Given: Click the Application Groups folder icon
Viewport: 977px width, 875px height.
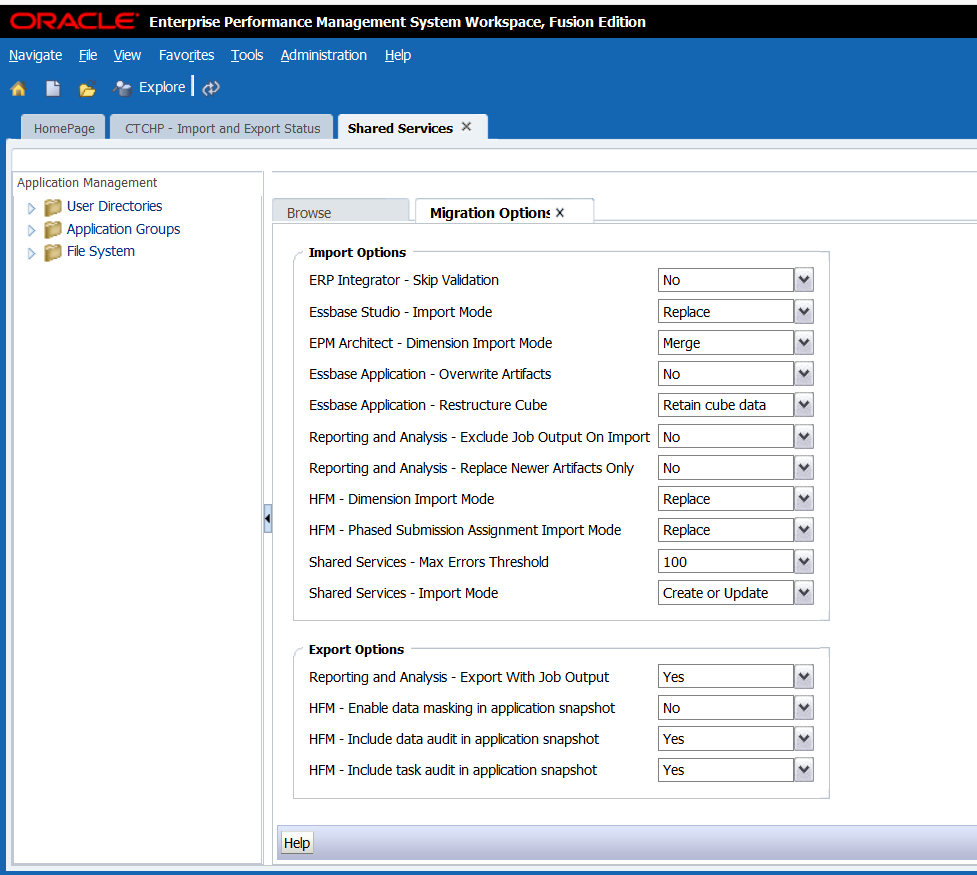Looking at the screenshot, I should 52,229.
